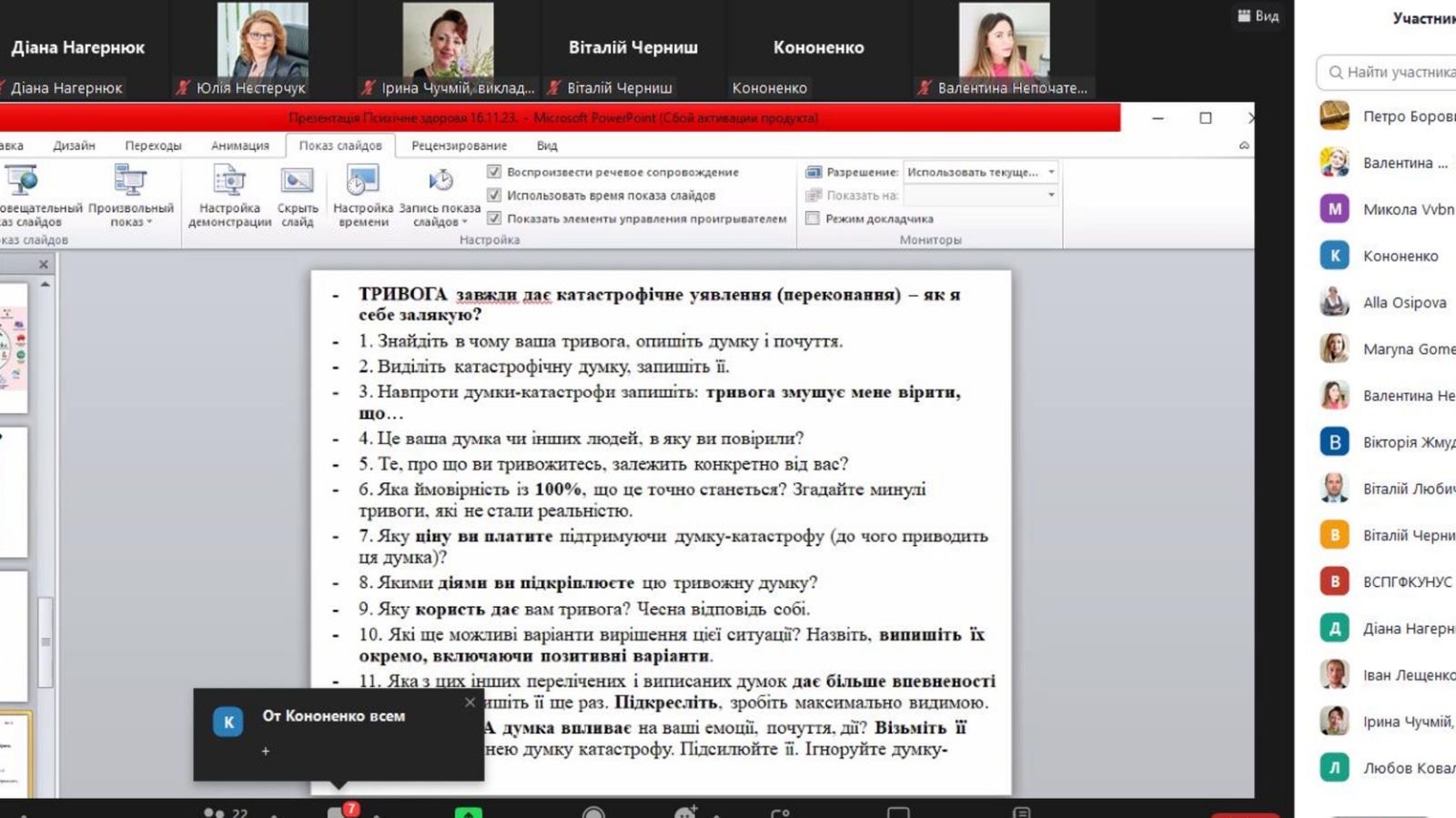Click От Кононенко всем notification text
The width and height of the screenshot is (1456, 818).
point(334,716)
